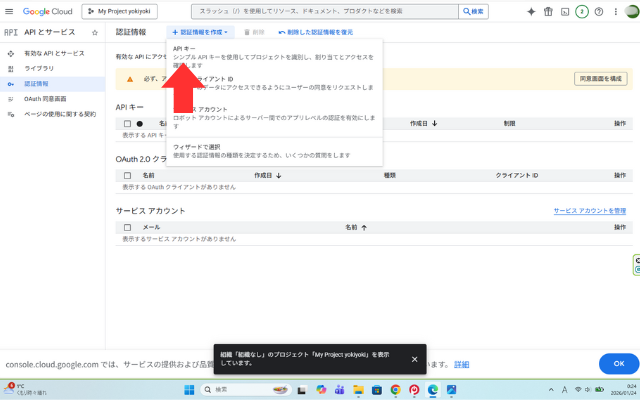
Task: Open the notifications badge showing 2
Action: [x=581, y=11]
